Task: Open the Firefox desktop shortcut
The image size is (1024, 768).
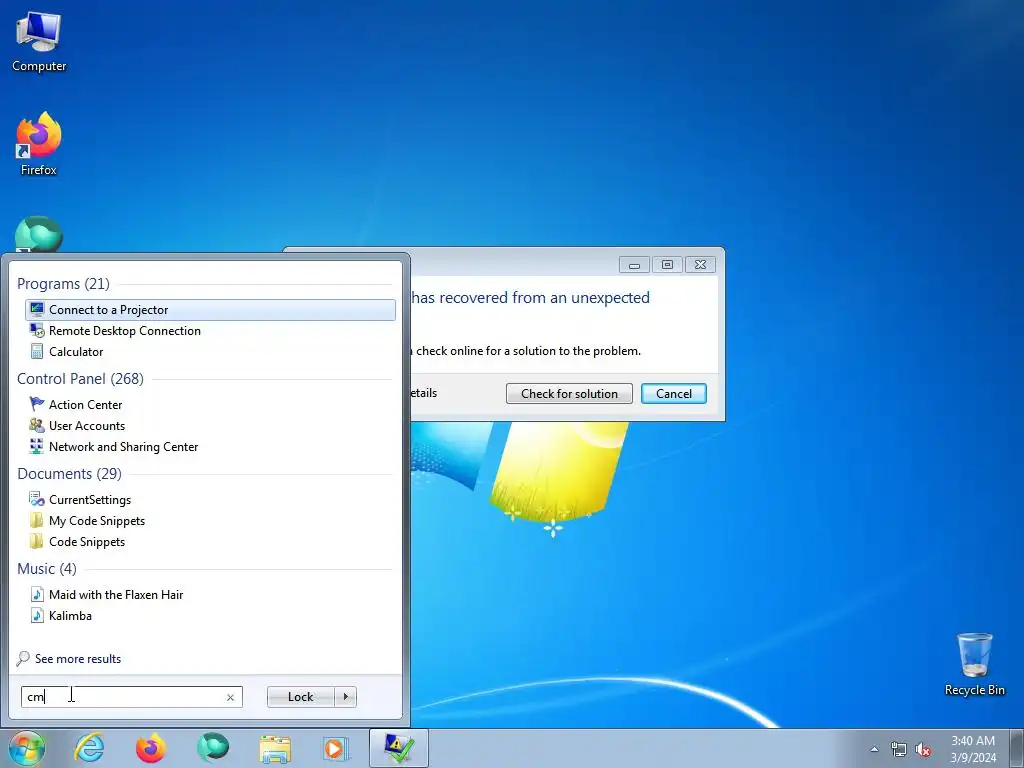Action: (x=39, y=144)
